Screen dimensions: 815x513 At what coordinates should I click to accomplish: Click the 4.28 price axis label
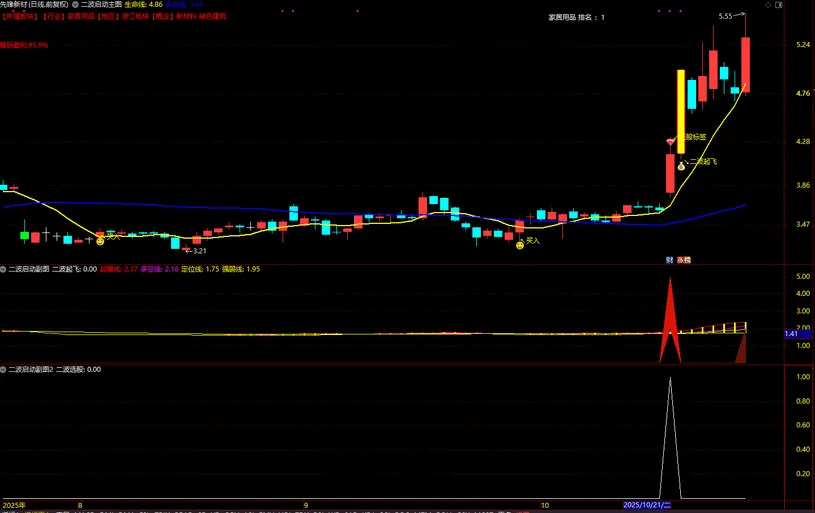click(x=803, y=141)
